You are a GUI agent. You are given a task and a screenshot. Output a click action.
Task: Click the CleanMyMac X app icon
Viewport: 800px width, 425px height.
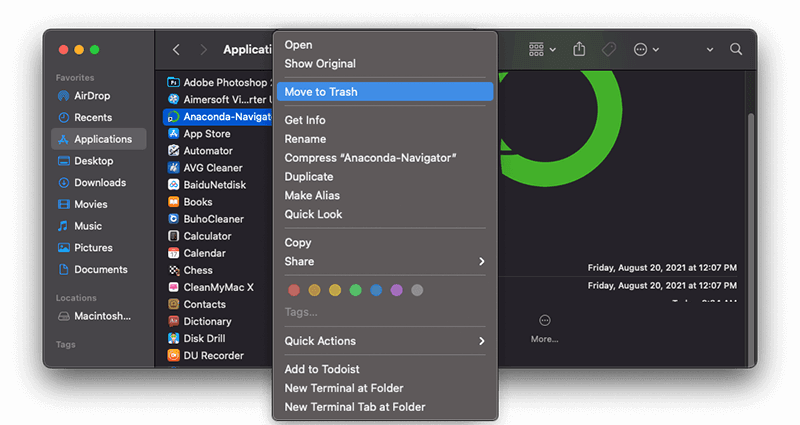point(173,287)
